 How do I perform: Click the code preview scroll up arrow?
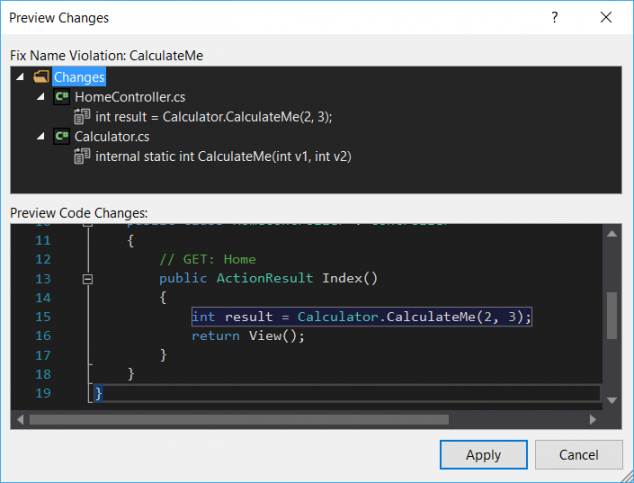click(x=612, y=234)
